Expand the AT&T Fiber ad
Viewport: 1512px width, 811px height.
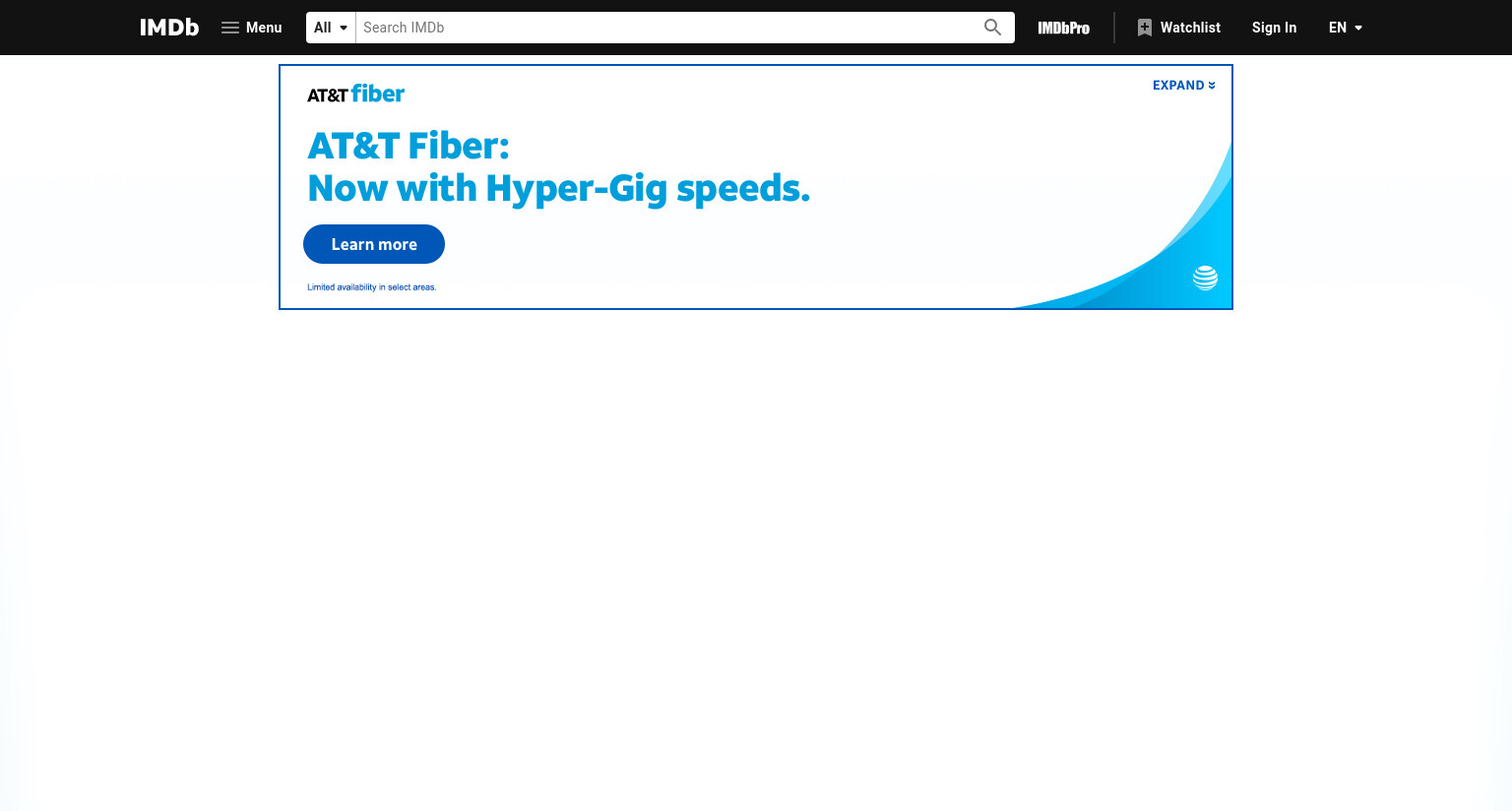pyautogui.click(x=1184, y=86)
